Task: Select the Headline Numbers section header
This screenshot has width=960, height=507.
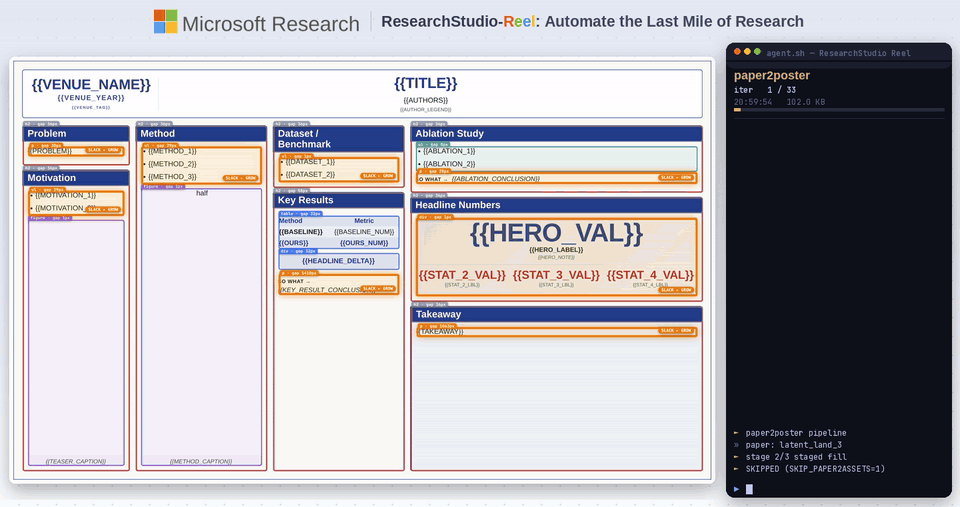Action: (x=556, y=205)
